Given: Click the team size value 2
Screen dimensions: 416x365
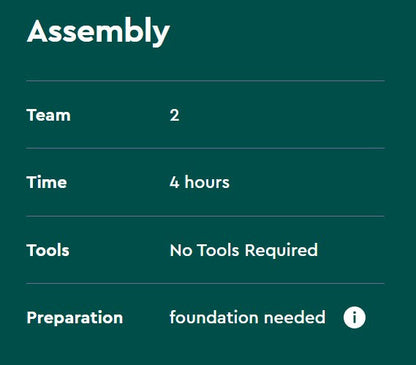Looking at the screenshot, I should click(175, 116).
